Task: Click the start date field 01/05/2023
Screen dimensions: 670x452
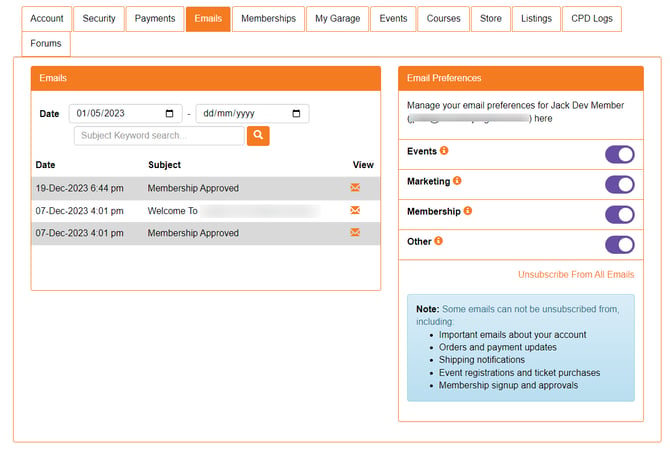Action: tap(126, 114)
